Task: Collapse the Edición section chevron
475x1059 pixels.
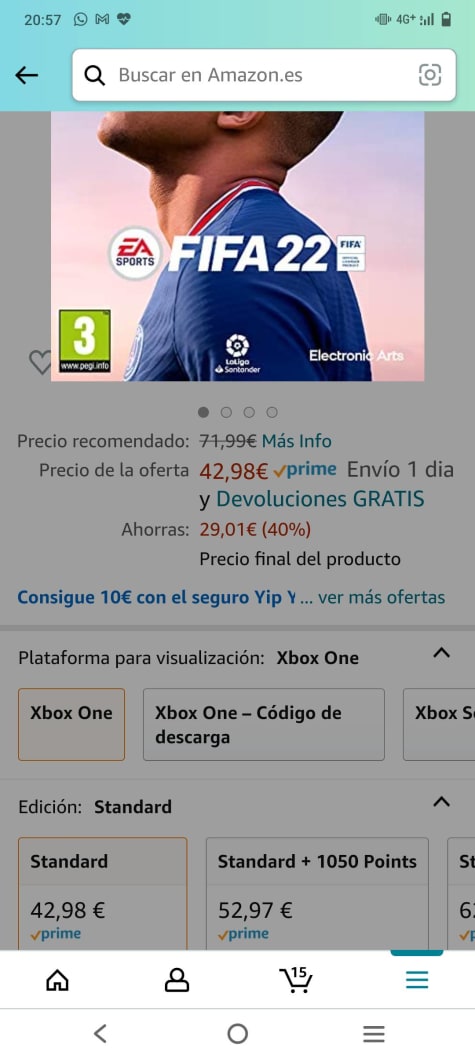Action: tap(441, 802)
